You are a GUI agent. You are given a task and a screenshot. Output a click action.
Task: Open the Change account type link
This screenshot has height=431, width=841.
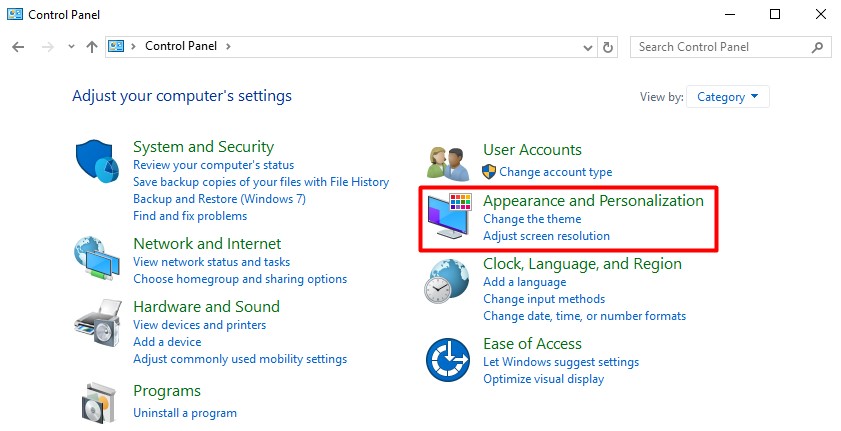556,172
